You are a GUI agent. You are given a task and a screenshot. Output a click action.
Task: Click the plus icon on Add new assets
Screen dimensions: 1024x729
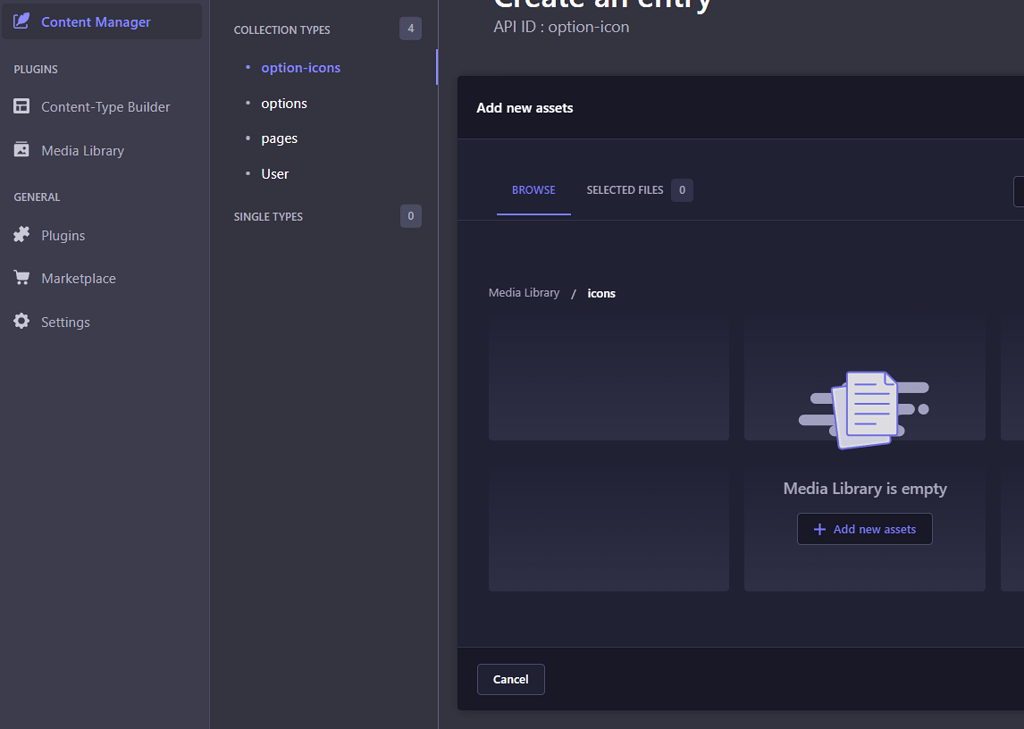[x=819, y=528]
